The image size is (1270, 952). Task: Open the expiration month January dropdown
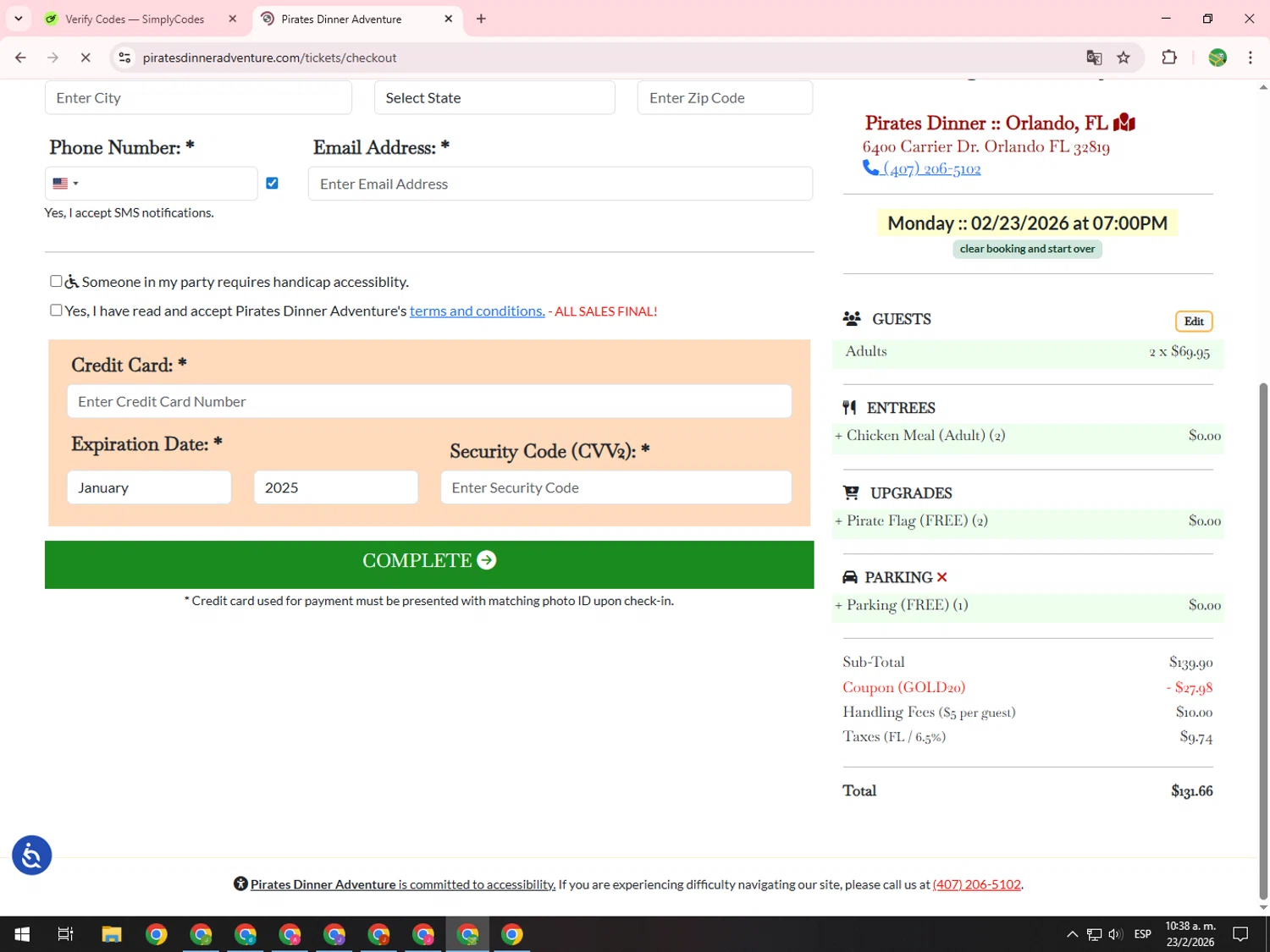pos(149,487)
